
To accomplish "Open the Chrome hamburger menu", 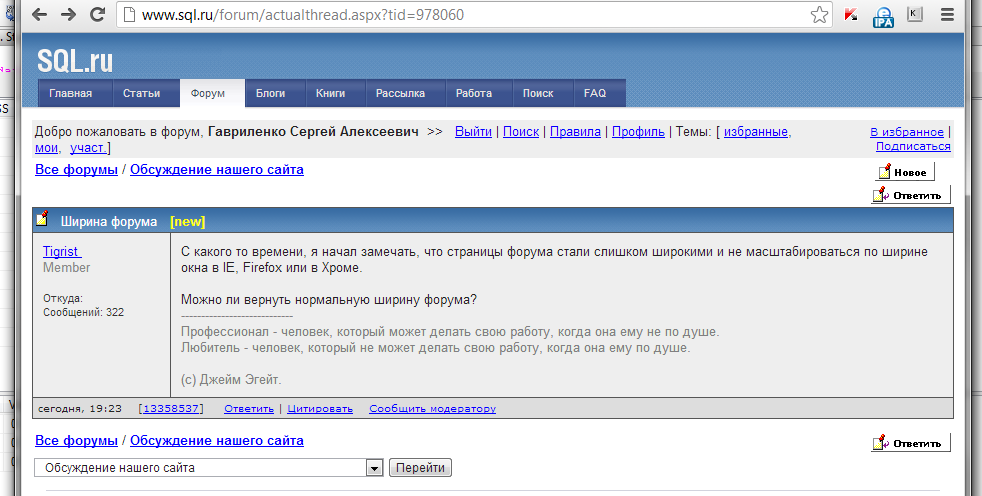I will (948, 15).
